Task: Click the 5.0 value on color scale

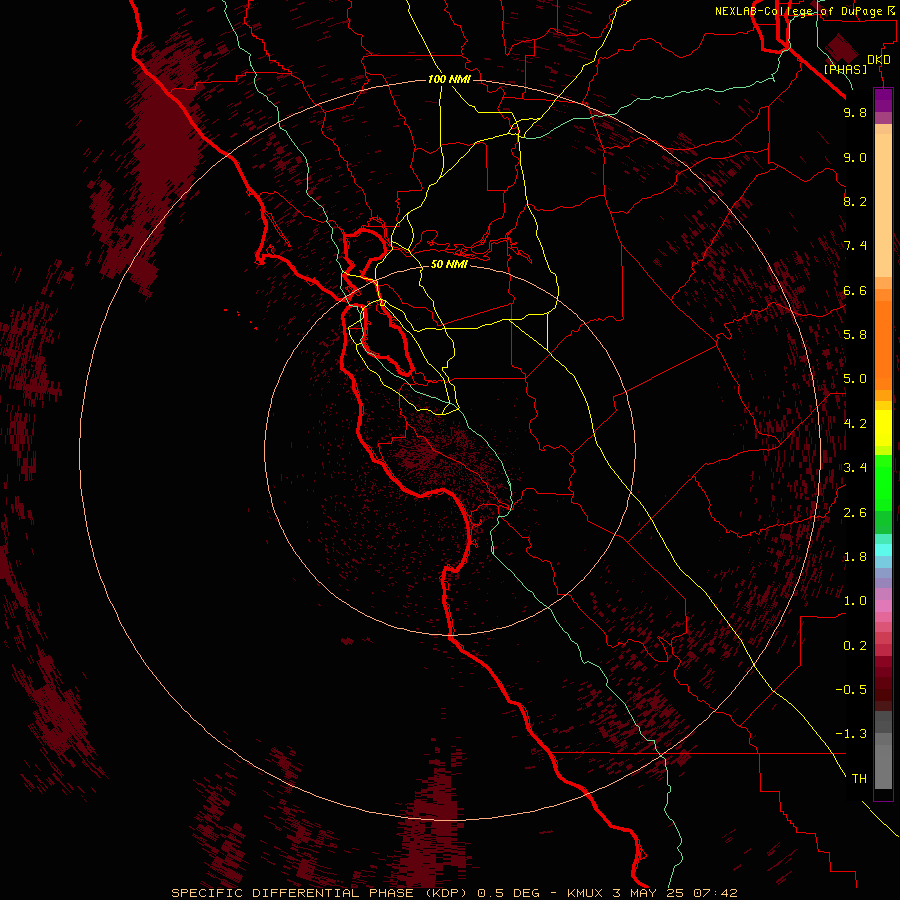Action: [x=855, y=379]
